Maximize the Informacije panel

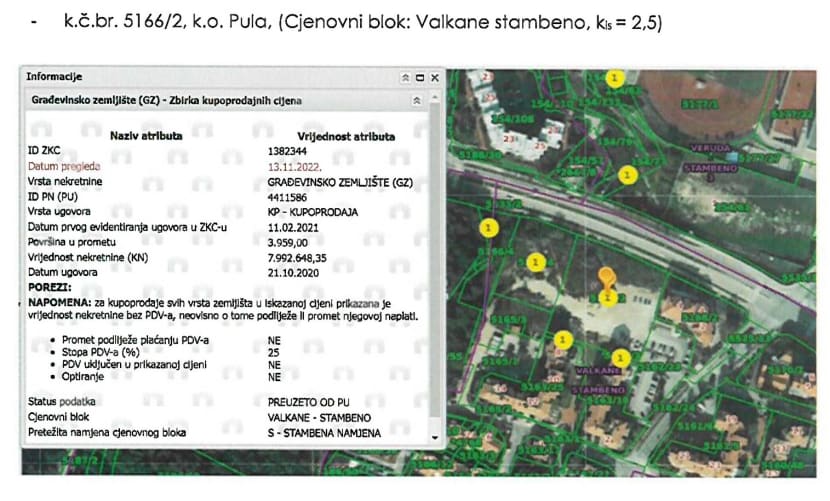(420, 78)
